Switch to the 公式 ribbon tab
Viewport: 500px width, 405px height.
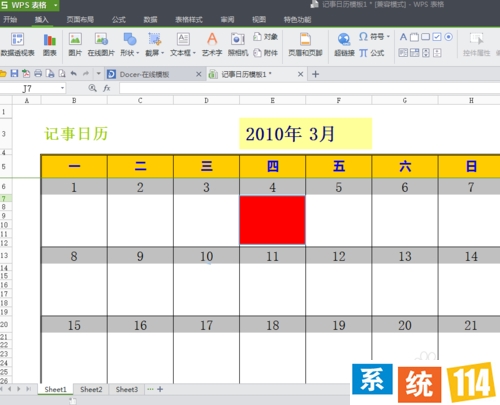119,20
